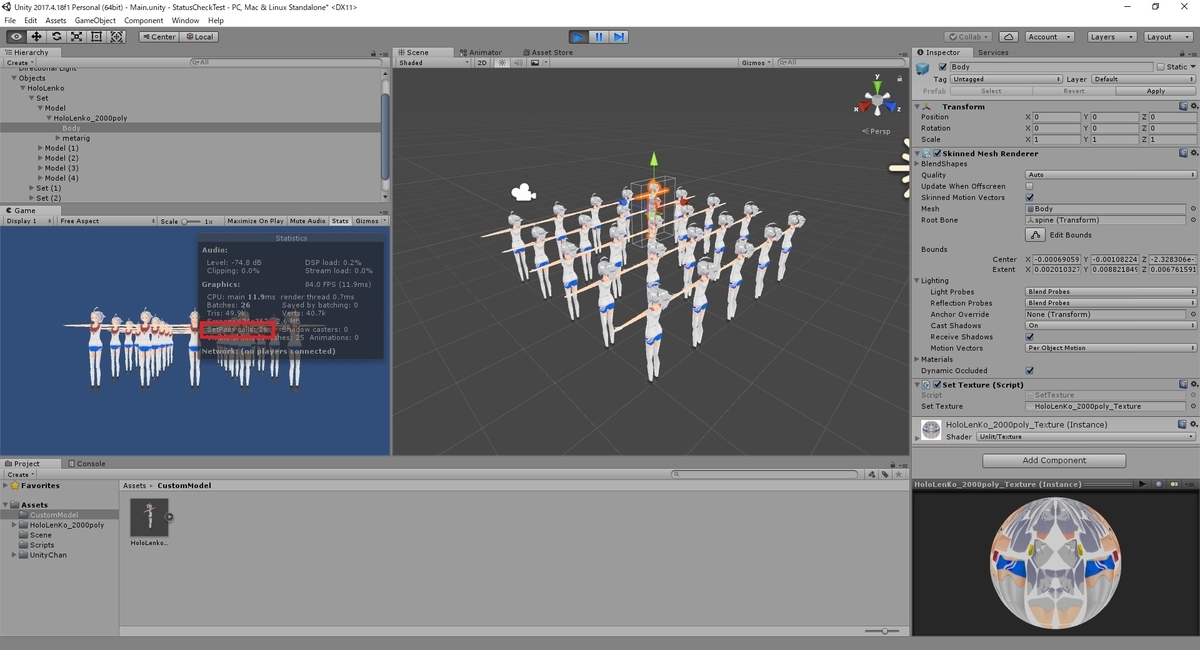Toggle Dynamic Occluded checkbox
Screen dimensions: 1200x650
1030,370
